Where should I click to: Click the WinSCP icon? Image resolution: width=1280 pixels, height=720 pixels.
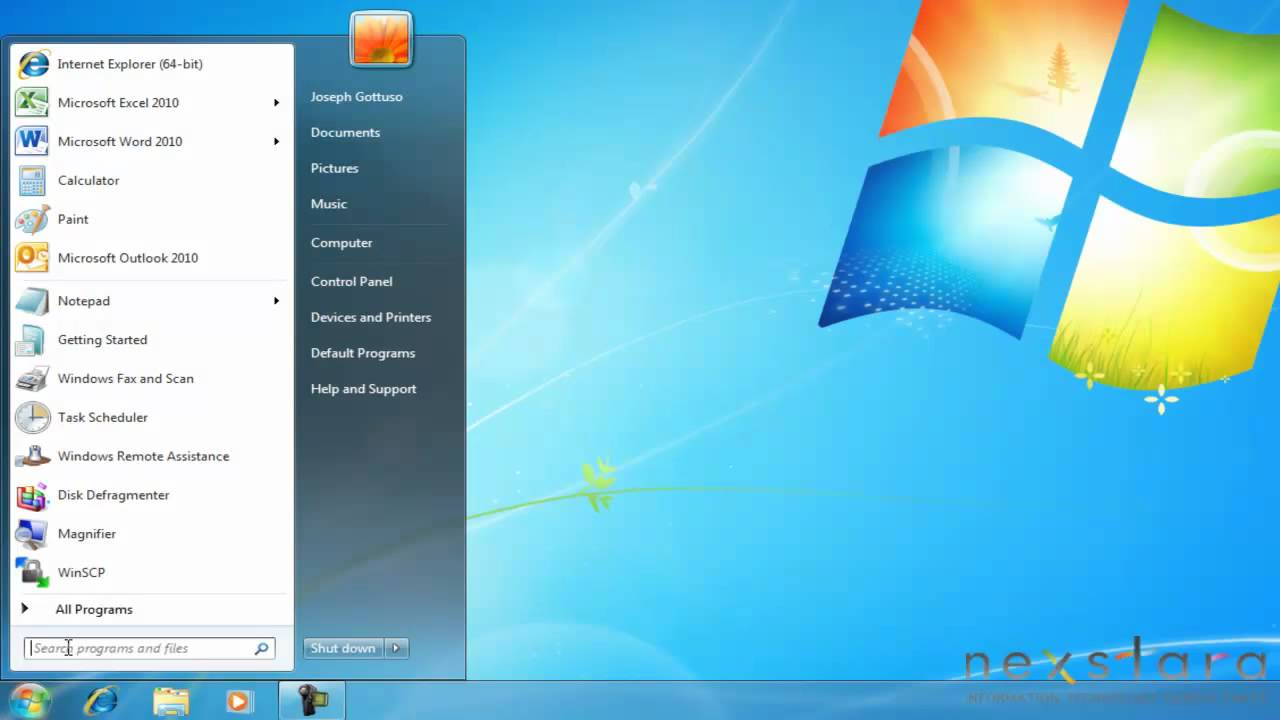(x=32, y=573)
